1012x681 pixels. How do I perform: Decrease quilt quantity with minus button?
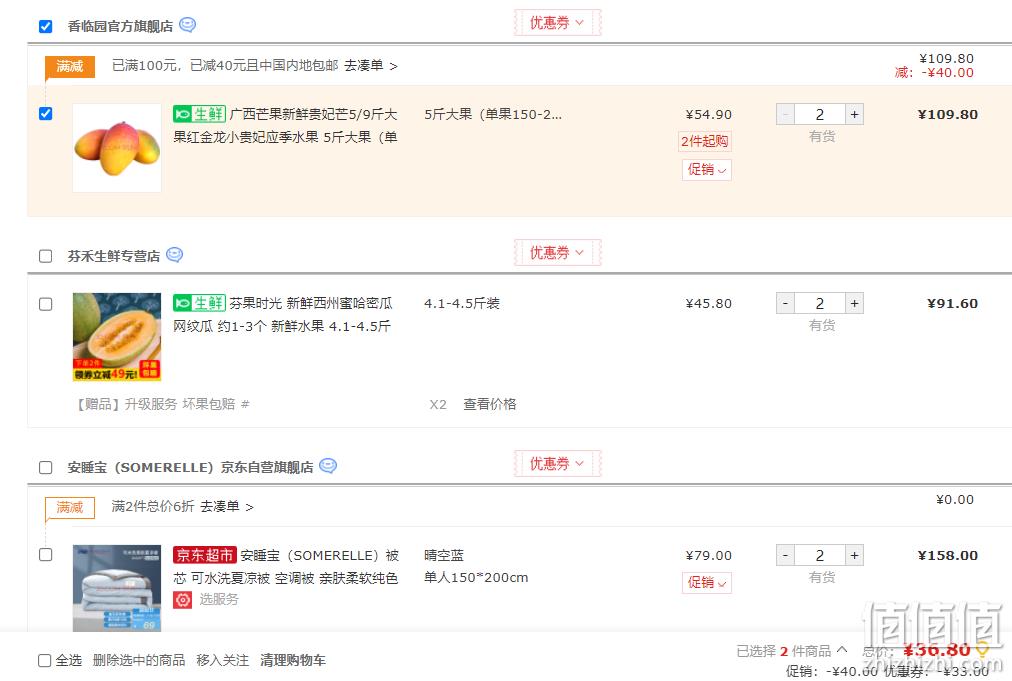(785, 555)
